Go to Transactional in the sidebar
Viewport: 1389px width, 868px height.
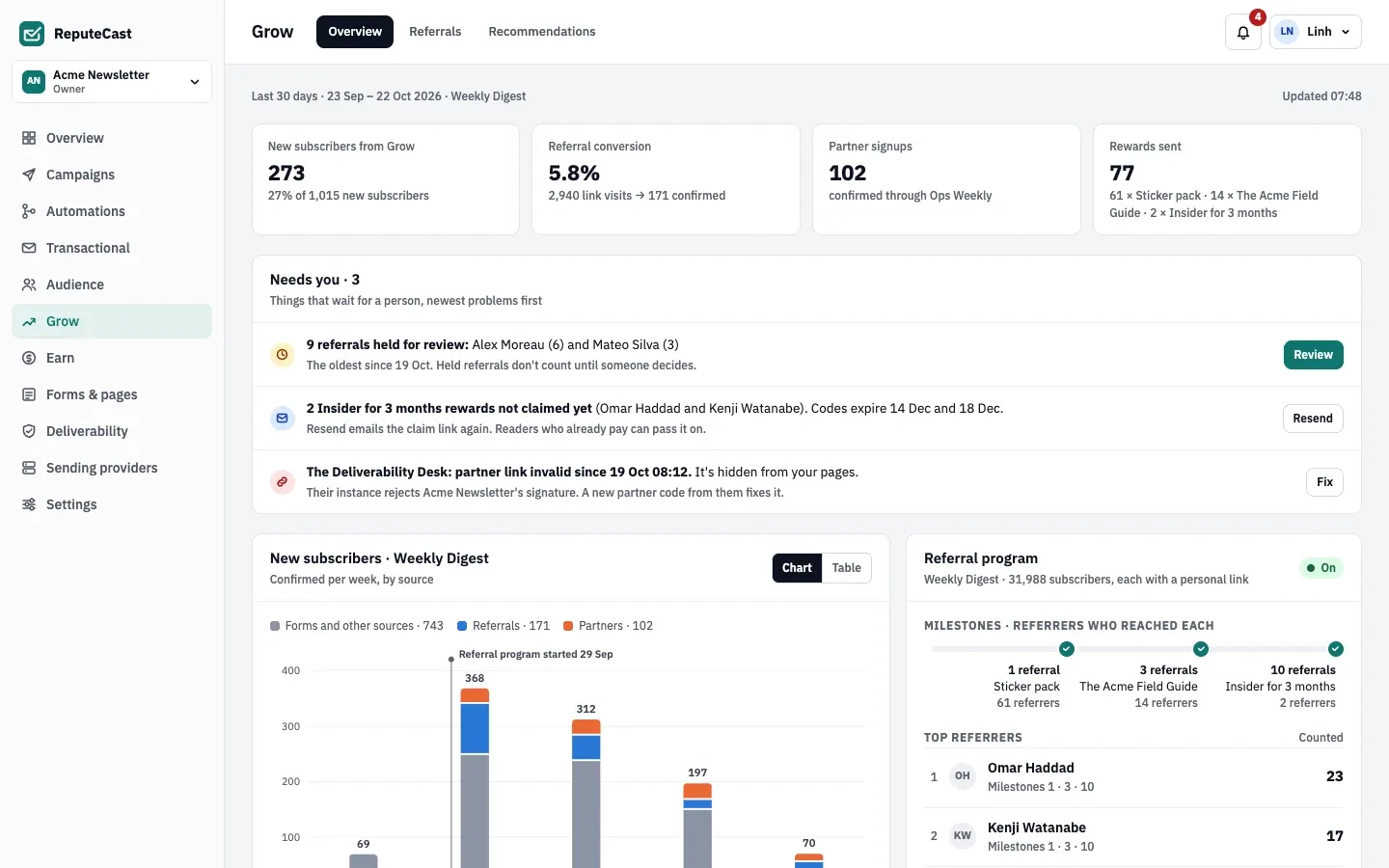(112, 248)
